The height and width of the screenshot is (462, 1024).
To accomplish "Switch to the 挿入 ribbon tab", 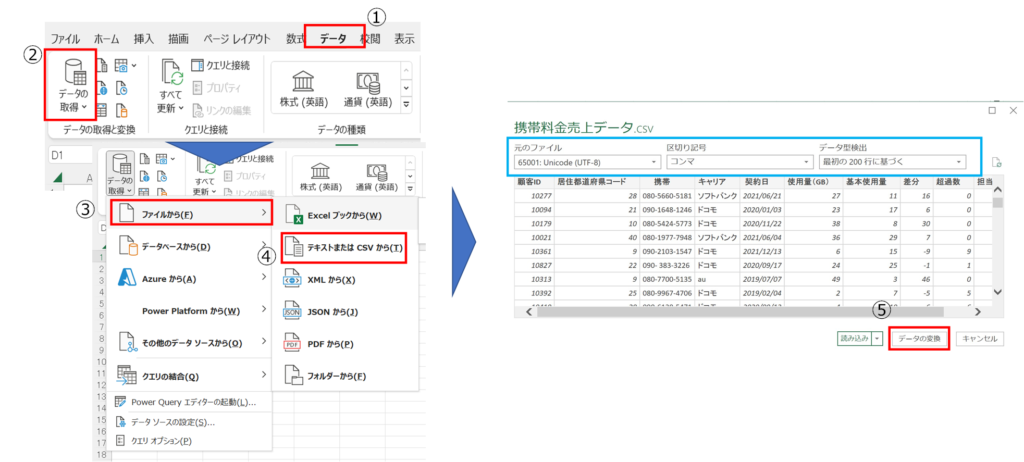I will [x=144, y=39].
